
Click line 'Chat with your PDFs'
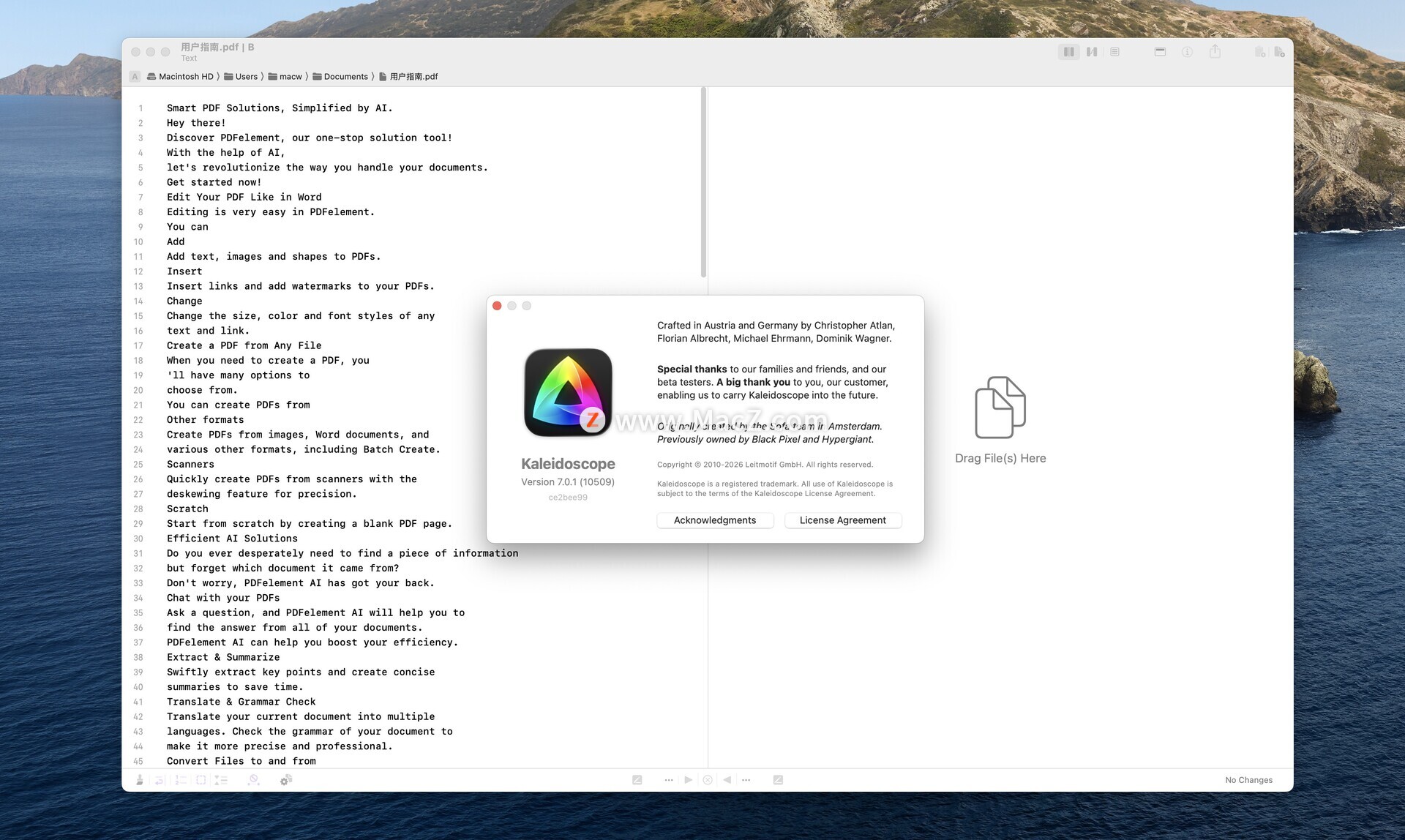click(223, 598)
